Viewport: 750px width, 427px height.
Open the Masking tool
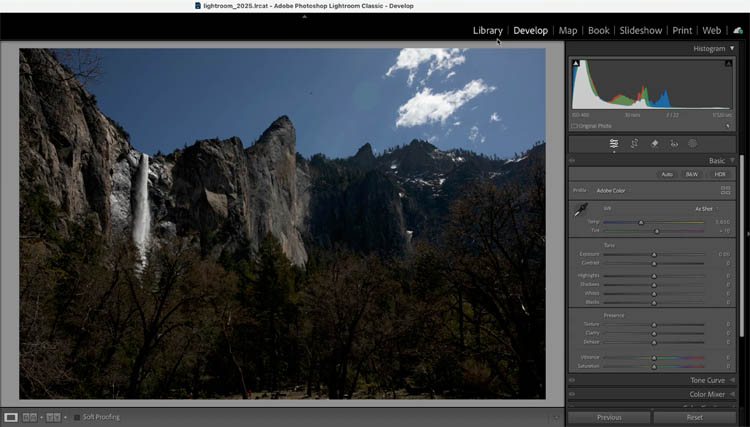(x=692, y=144)
